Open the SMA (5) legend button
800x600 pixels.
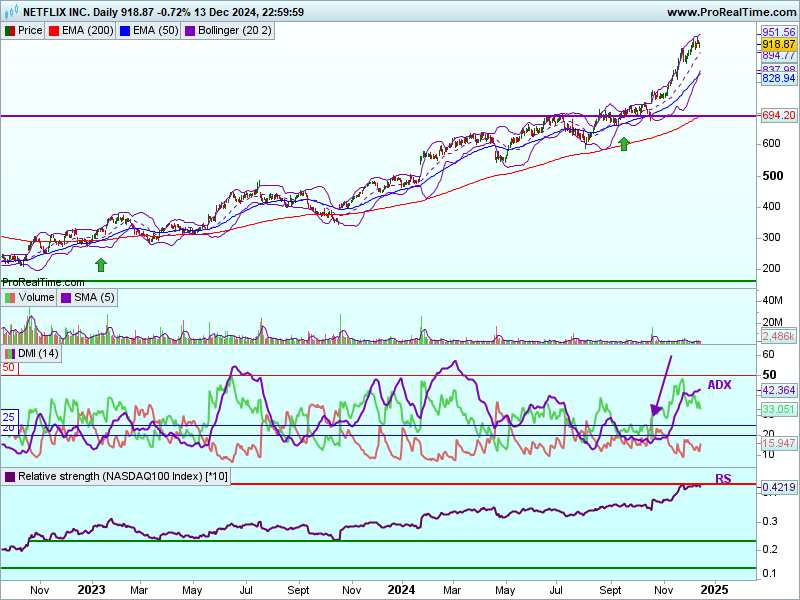87,297
